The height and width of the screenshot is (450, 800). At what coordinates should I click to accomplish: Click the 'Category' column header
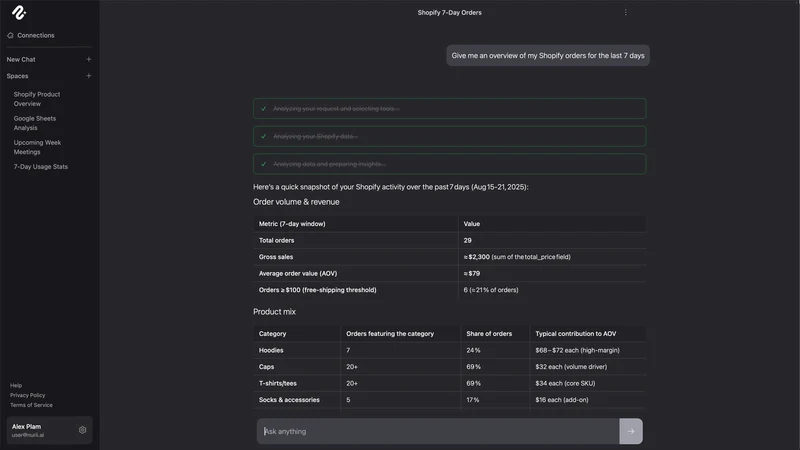[272, 334]
